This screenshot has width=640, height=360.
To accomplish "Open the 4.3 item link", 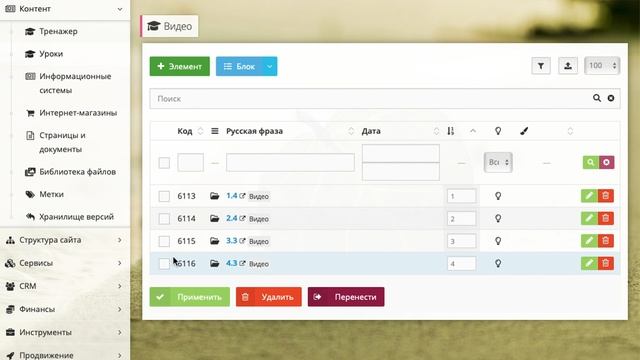I will click(x=231, y=263).
